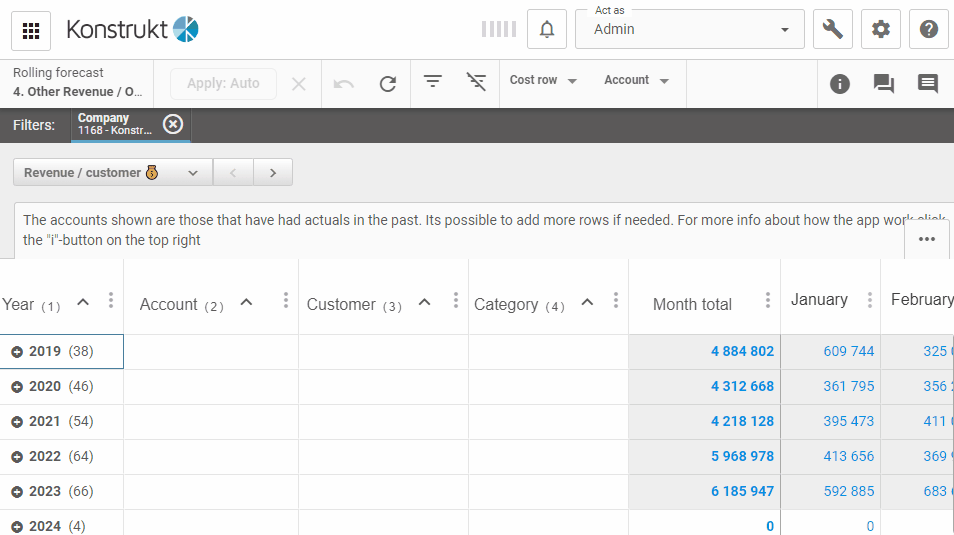Open the info i-button
This screenshot has height=535, width=954.
[x=839, y=84]
